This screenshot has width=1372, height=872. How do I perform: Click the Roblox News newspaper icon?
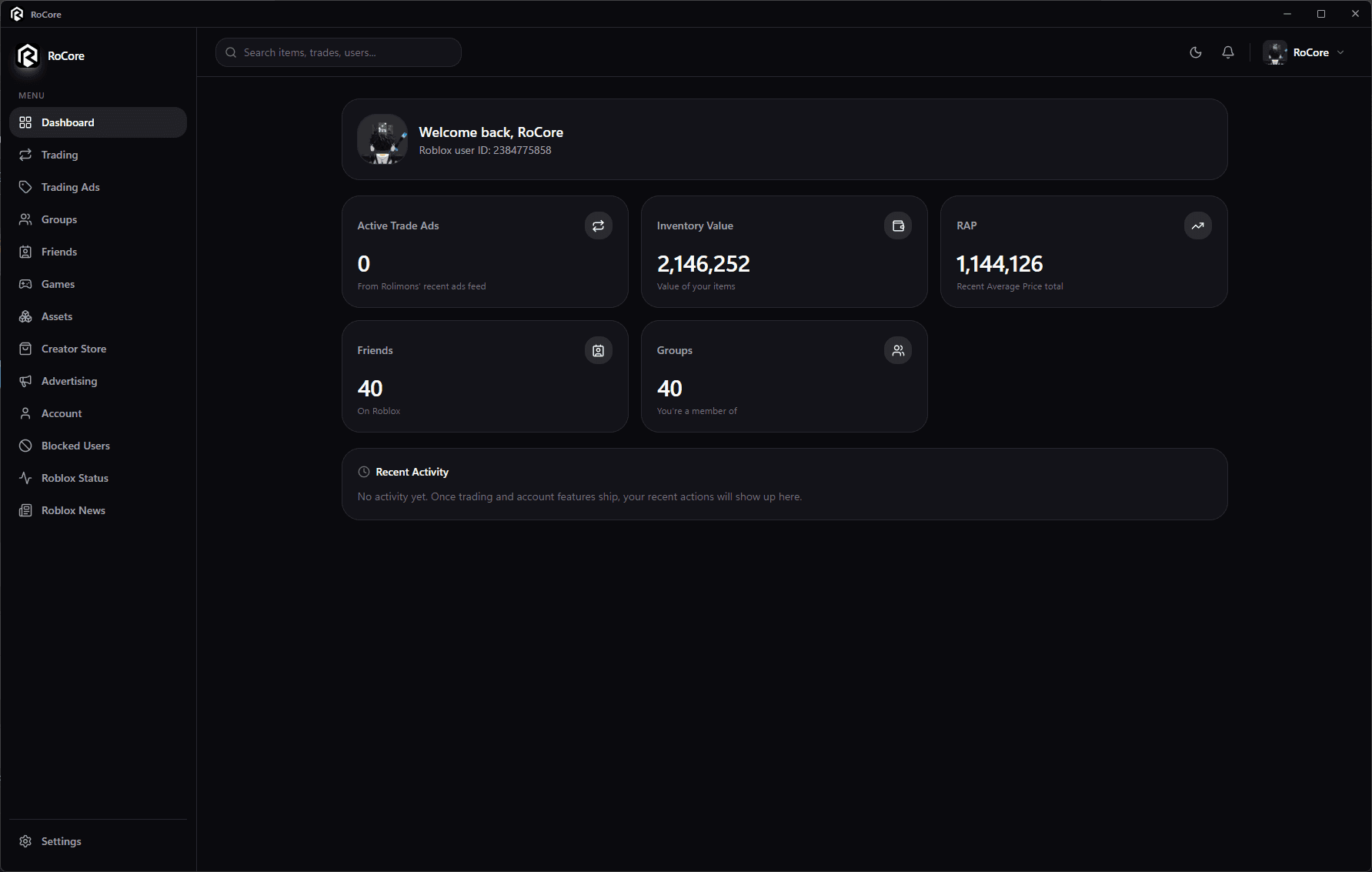click(25, 510)
